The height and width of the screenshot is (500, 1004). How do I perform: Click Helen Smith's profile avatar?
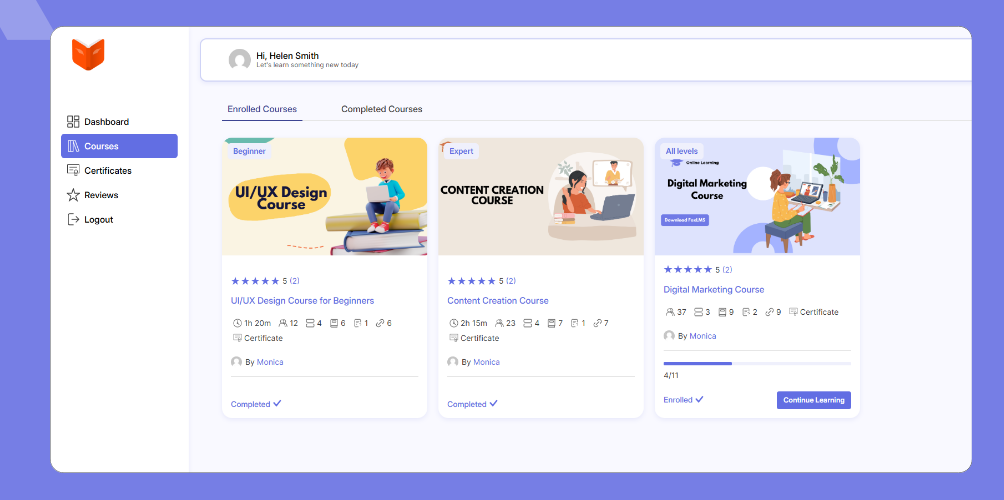point(239,60)
